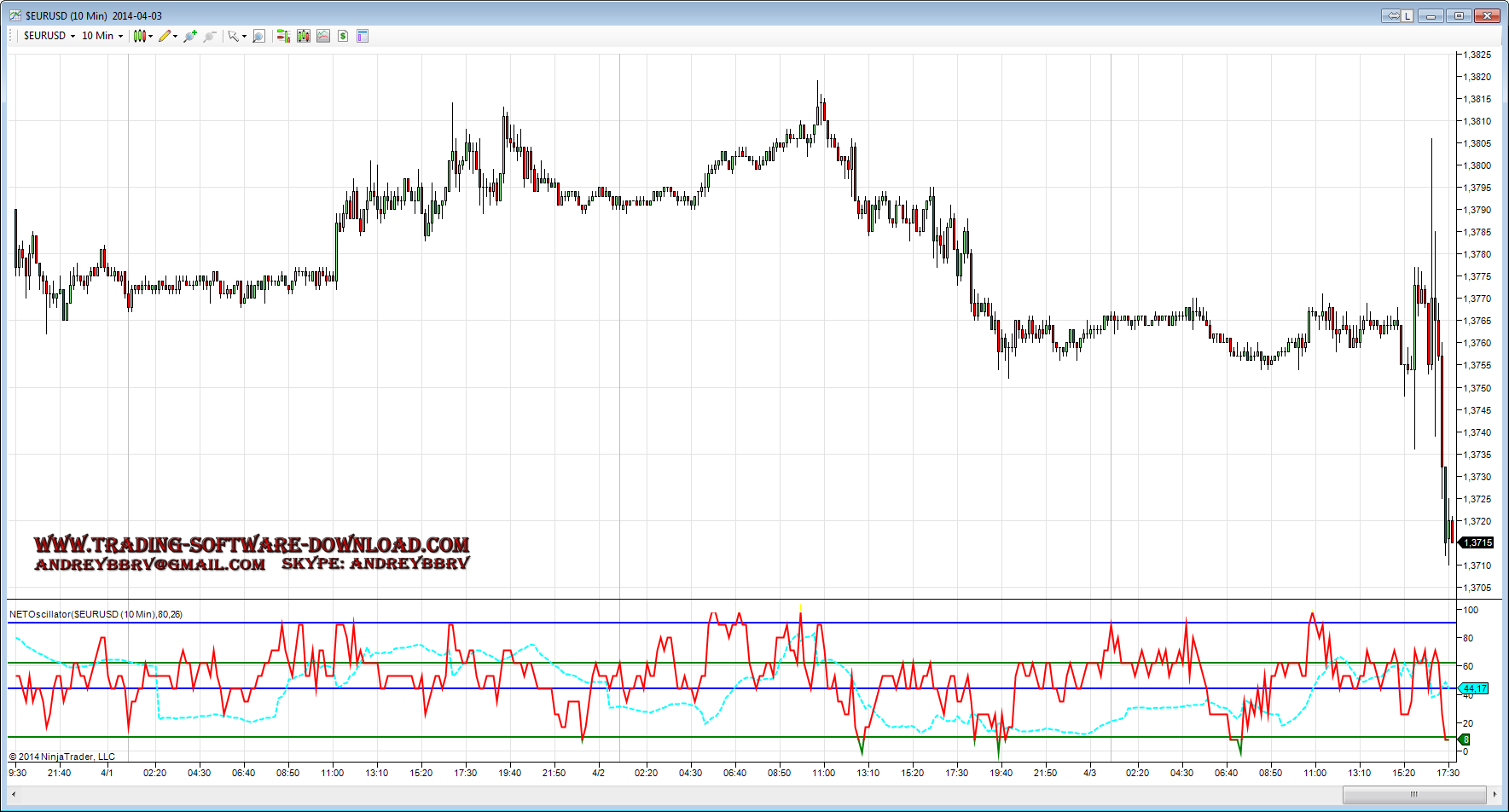Choose the arrow cursor pointer tool
This screenshot has width=1509, height=812.
click(234, 36)
